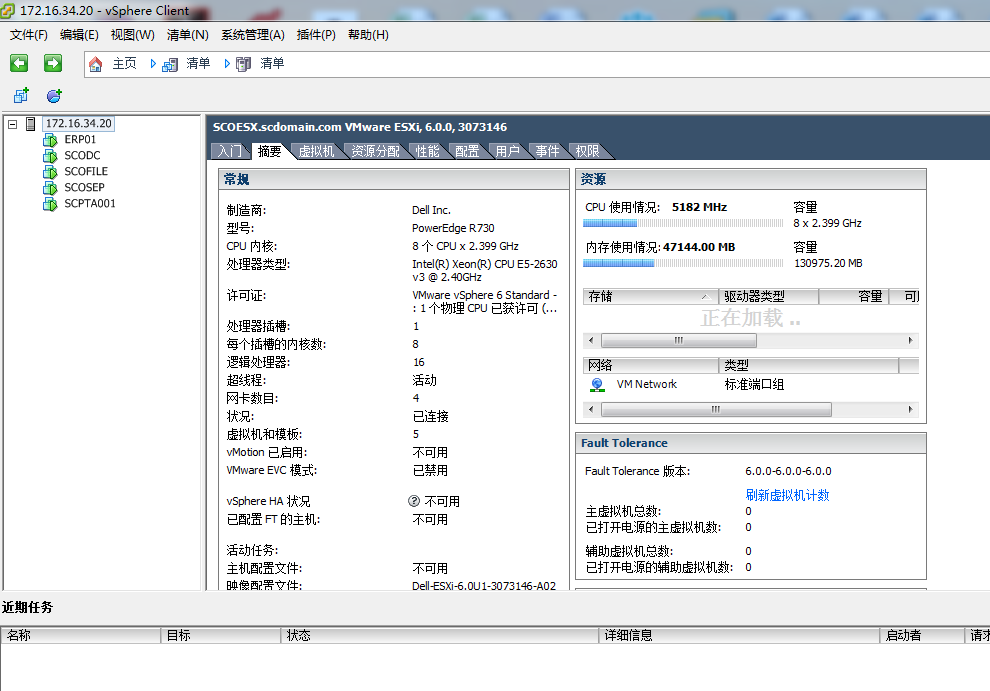Click the vSphere HA status question icon
Image resolution: width=990 pixels, height=691 pixels.
click(x=414, y=501)
